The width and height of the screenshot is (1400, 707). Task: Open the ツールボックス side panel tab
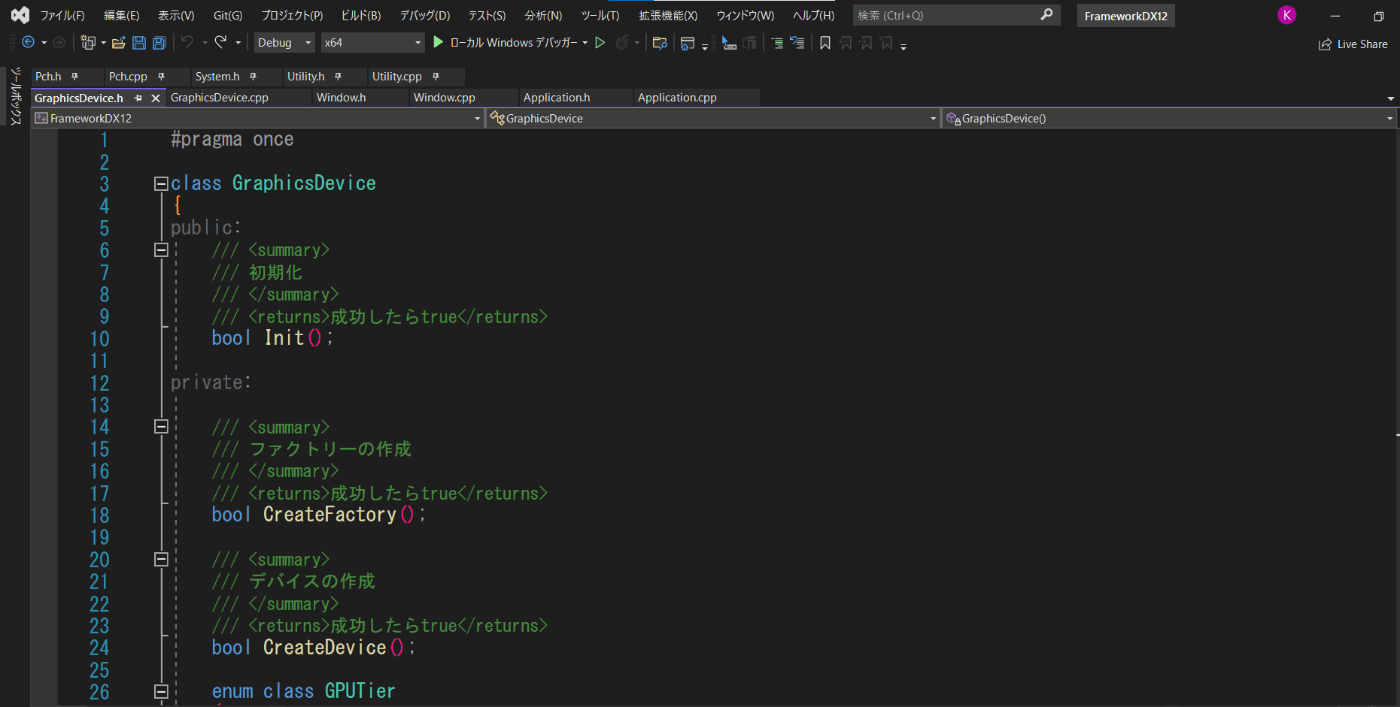pyautogui.click(x=15, y=96)
